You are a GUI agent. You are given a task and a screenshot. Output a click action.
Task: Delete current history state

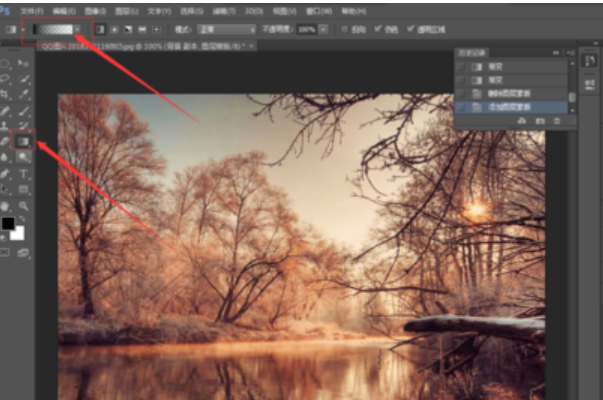click(557, 121)
